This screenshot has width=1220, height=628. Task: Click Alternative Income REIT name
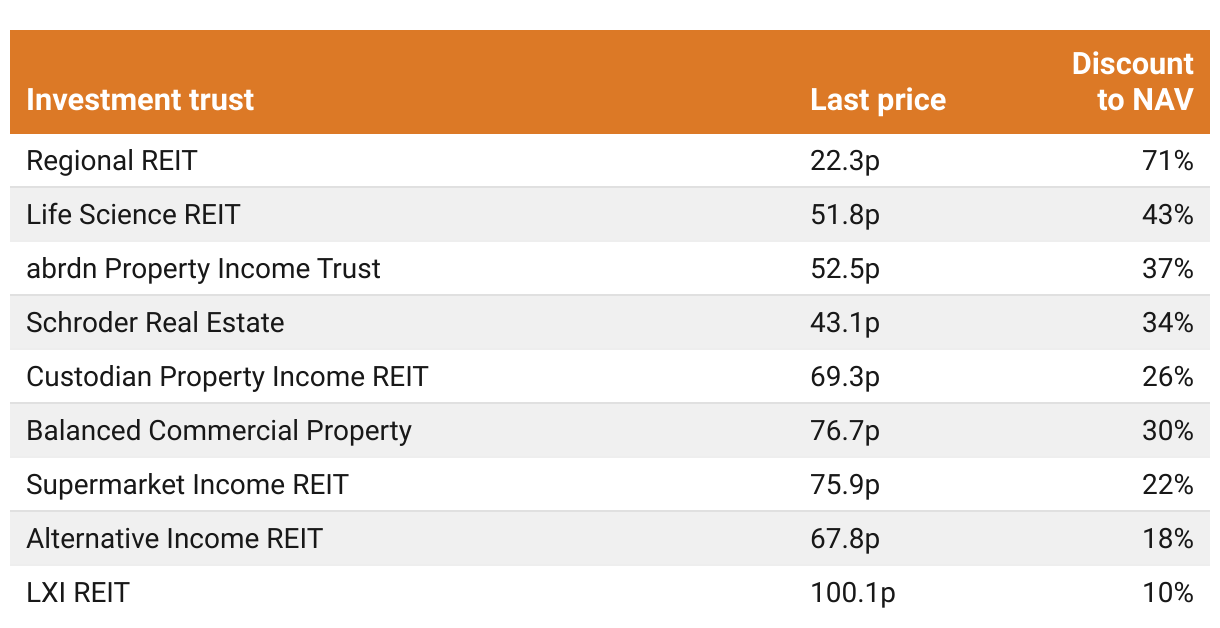click(174, 539)
